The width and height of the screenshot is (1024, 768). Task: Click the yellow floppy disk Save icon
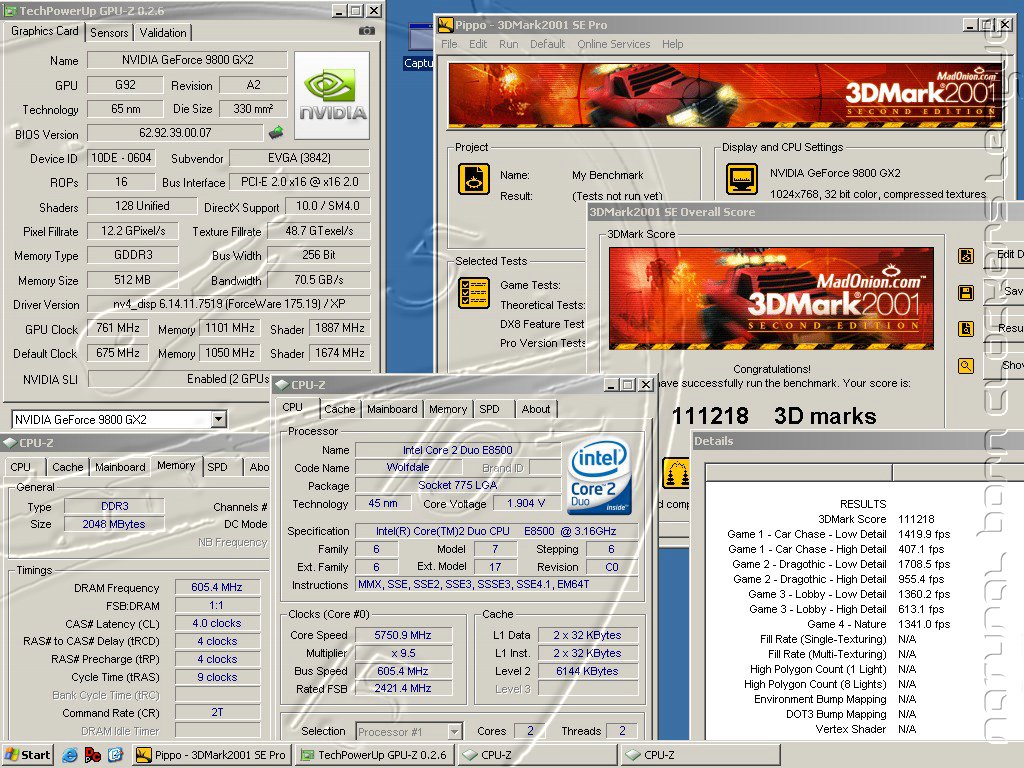pos(966,293)
